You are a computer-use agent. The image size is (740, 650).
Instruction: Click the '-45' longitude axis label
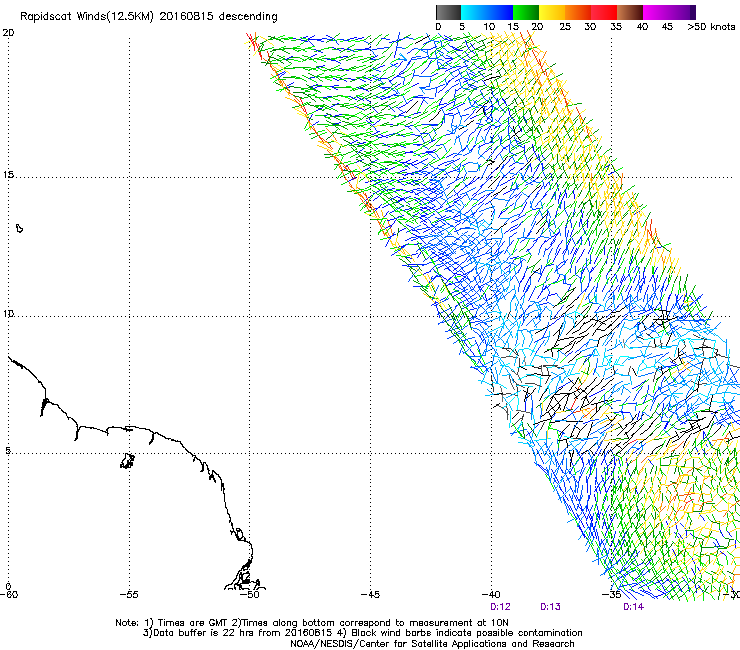[370, 594]
